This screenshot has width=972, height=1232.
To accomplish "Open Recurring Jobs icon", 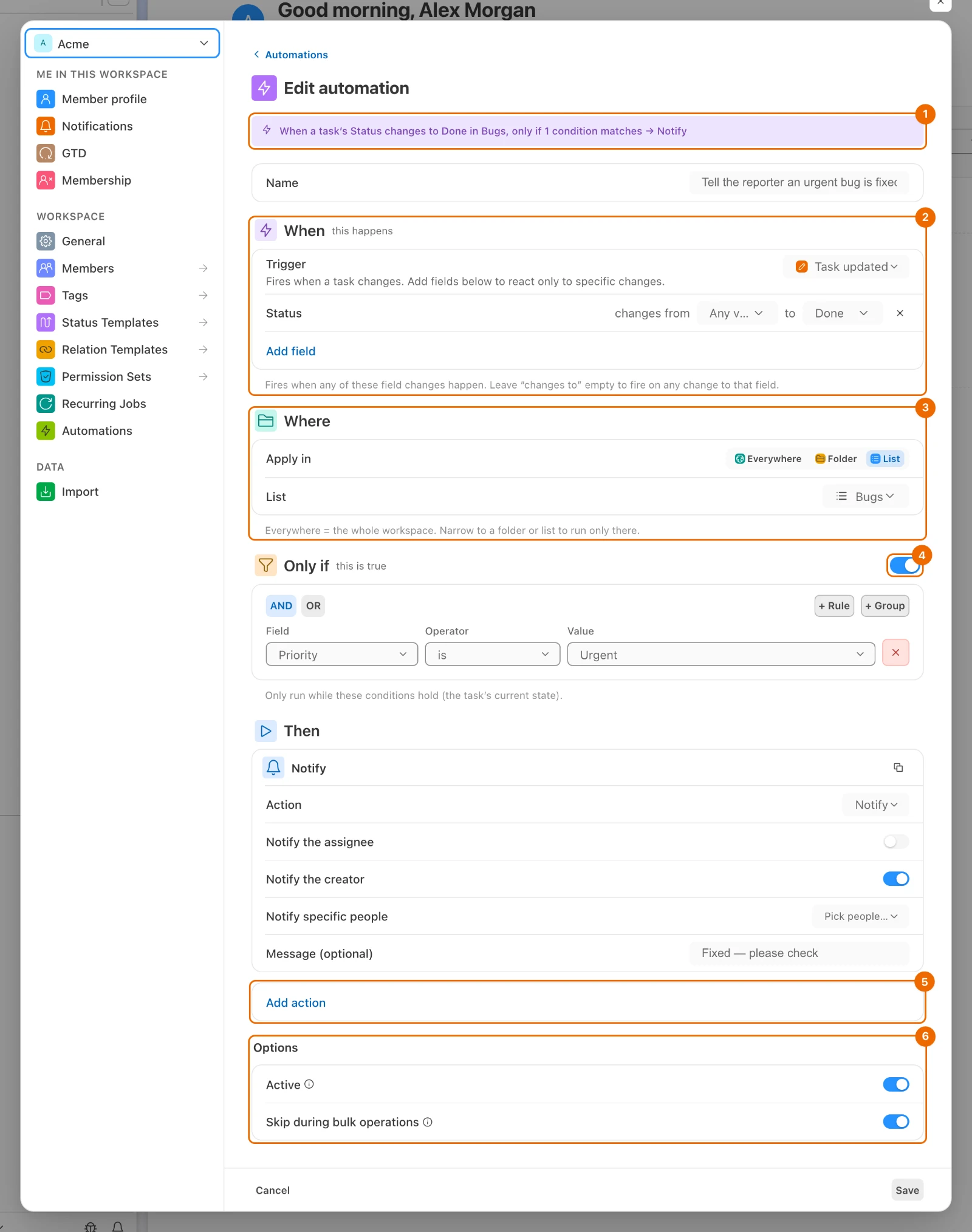I will (46, 403).
